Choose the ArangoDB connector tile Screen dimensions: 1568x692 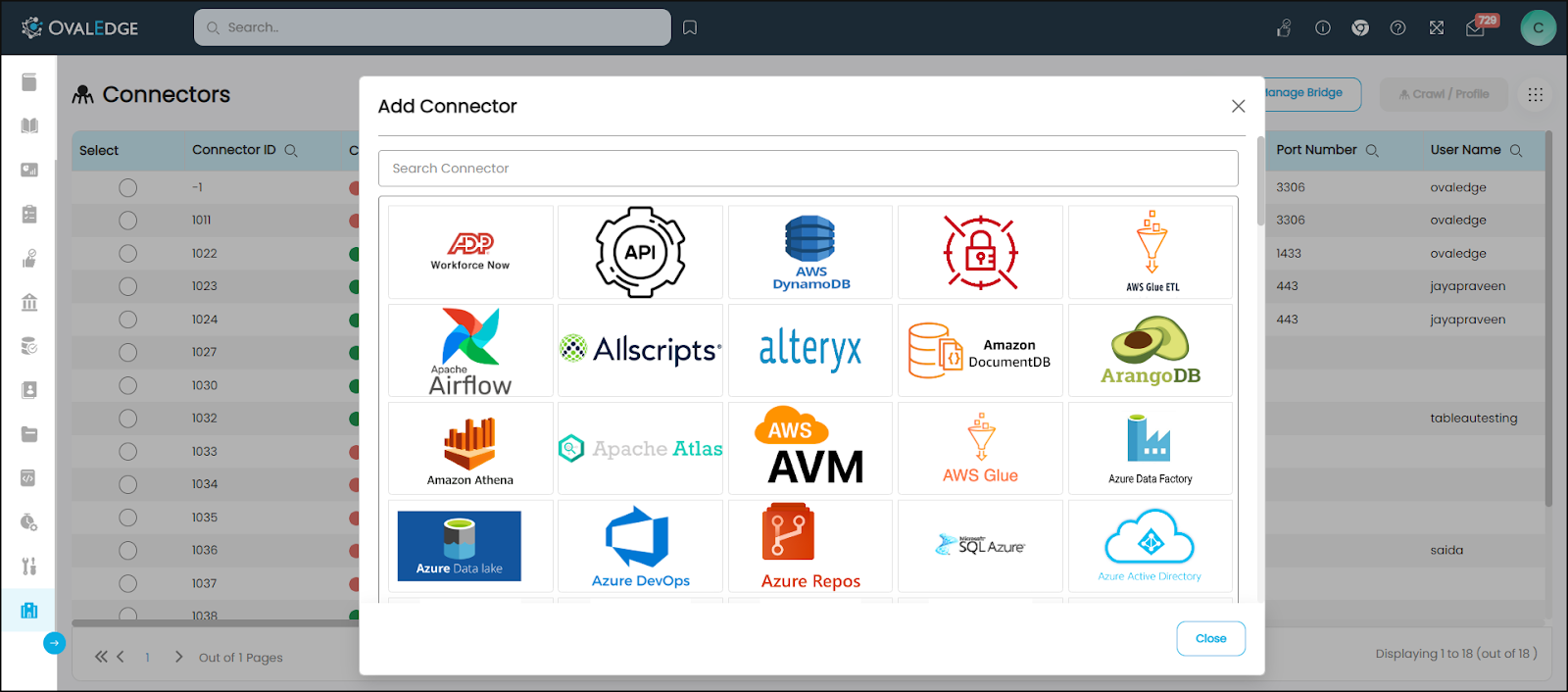1151,350
